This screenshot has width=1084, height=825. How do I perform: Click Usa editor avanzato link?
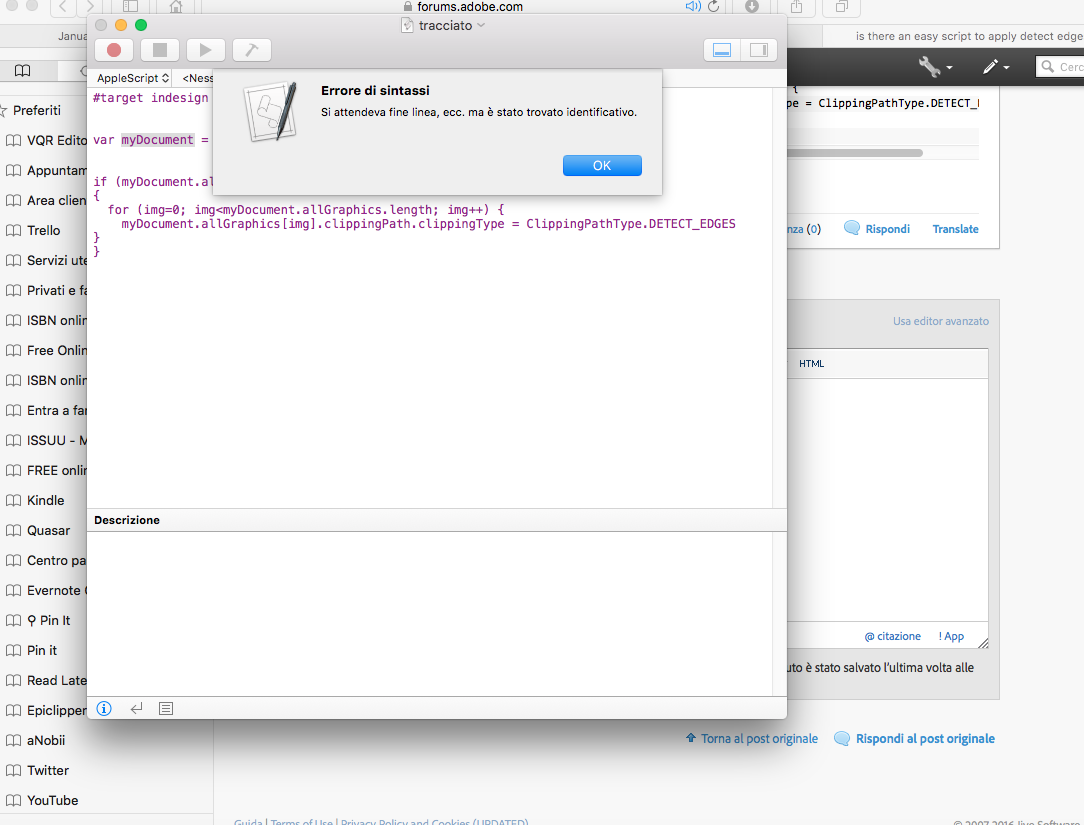pos(940,321)
